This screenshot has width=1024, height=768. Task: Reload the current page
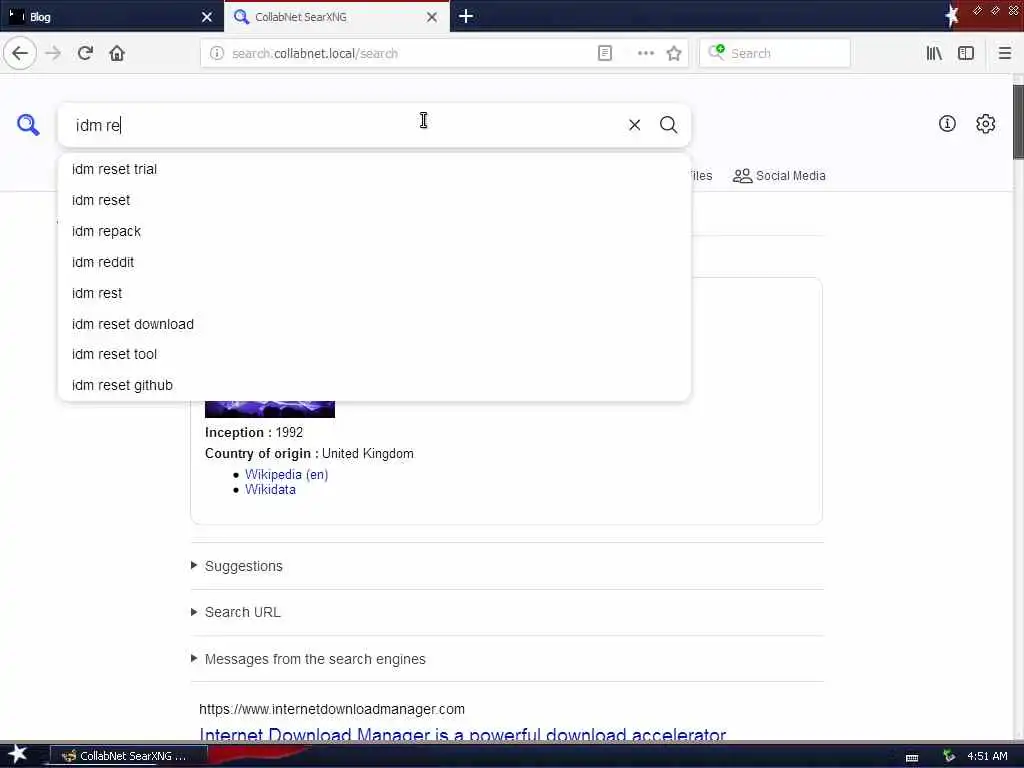click(85, 54)
